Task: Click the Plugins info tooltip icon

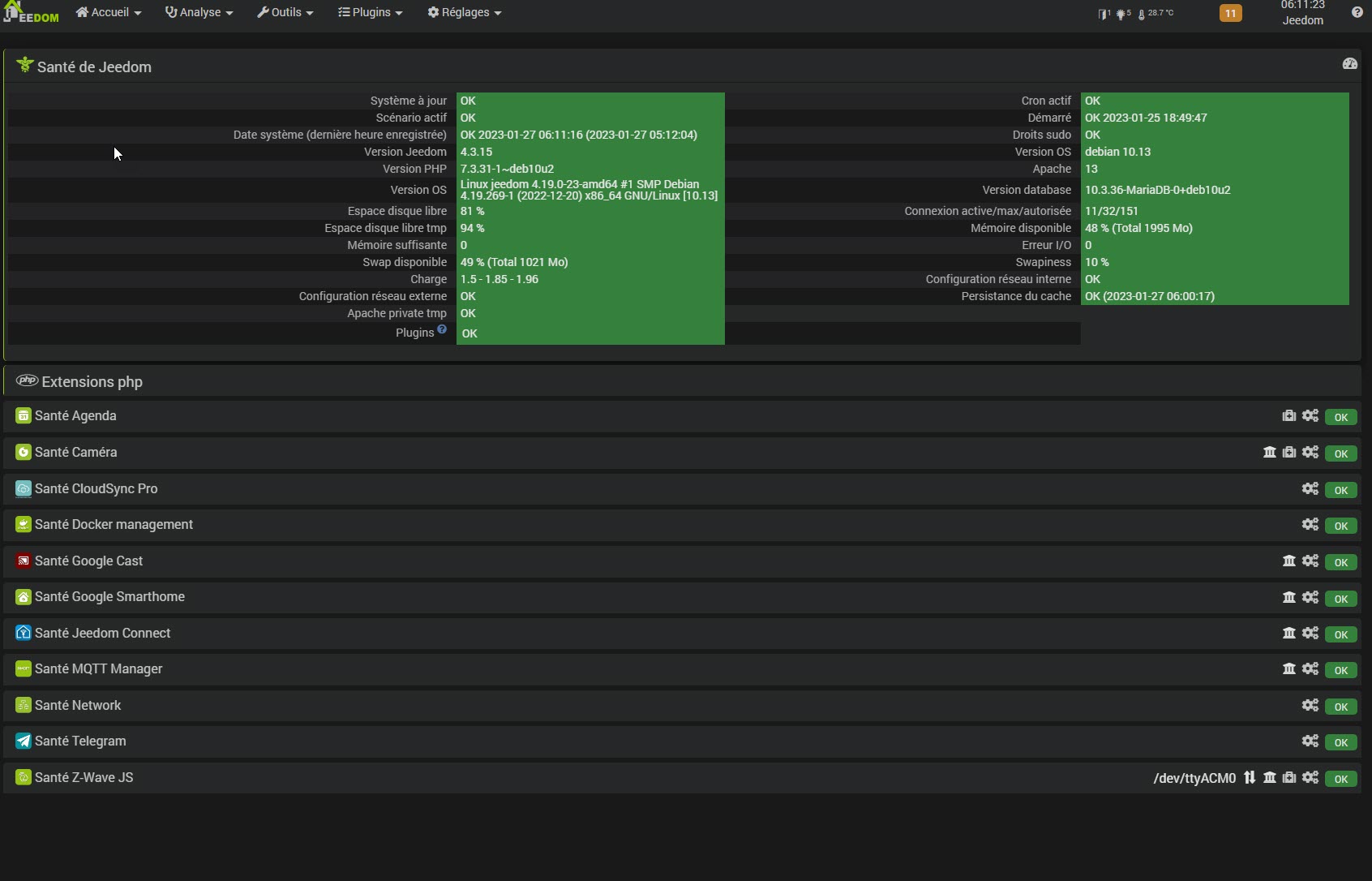Action: [442, 329]
